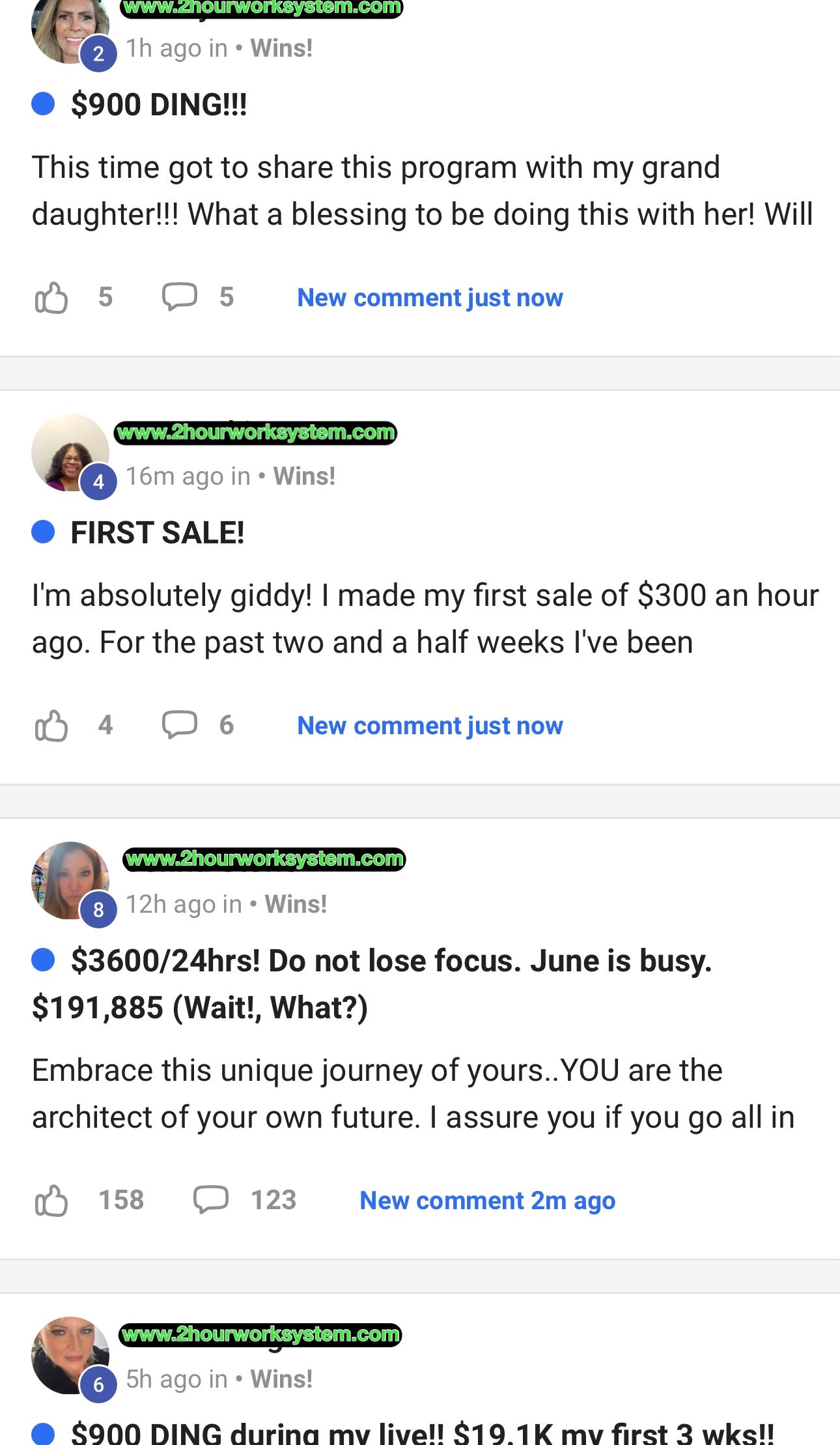Screen dimensions: 840x1445
Task: Click 'New comment 2m ago' link
Action: click(487, 1201)
